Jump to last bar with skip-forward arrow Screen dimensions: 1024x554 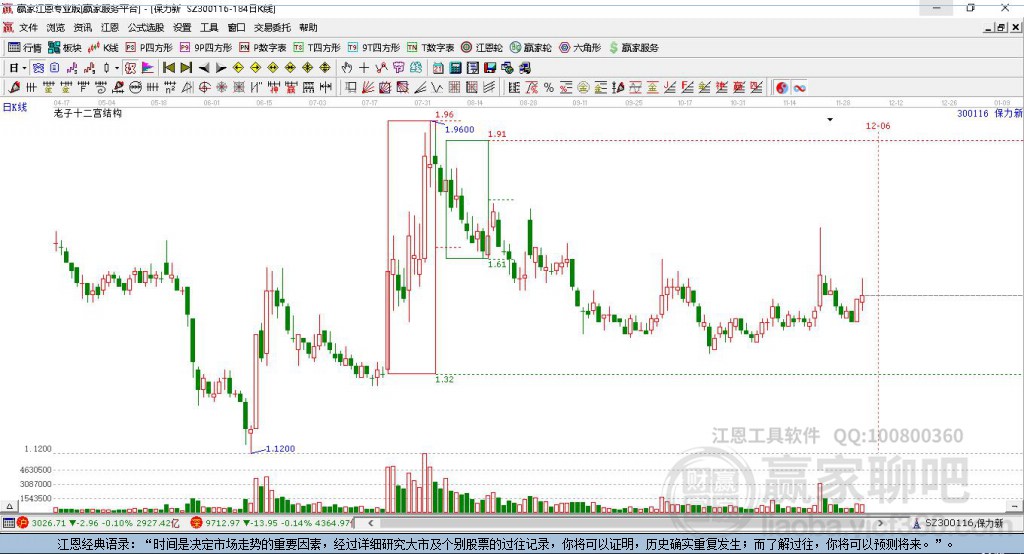point(186,68)
